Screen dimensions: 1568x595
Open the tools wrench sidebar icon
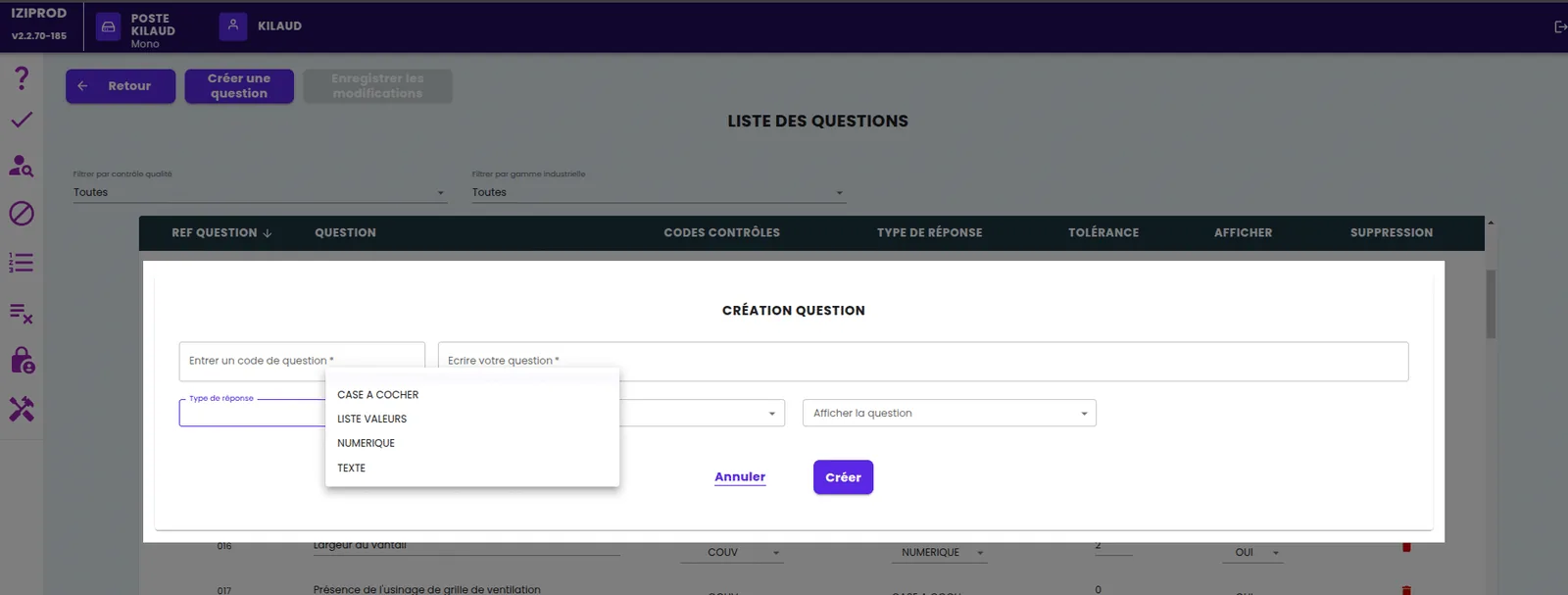coord(22,410)
